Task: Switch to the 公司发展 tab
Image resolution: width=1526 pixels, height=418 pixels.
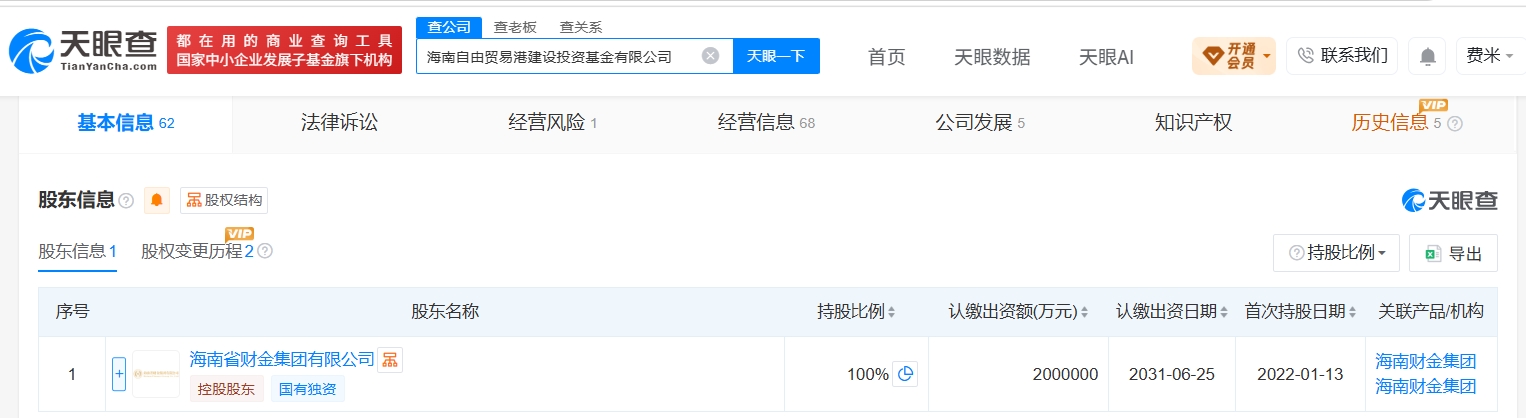Action: click(x=980, y=123)
